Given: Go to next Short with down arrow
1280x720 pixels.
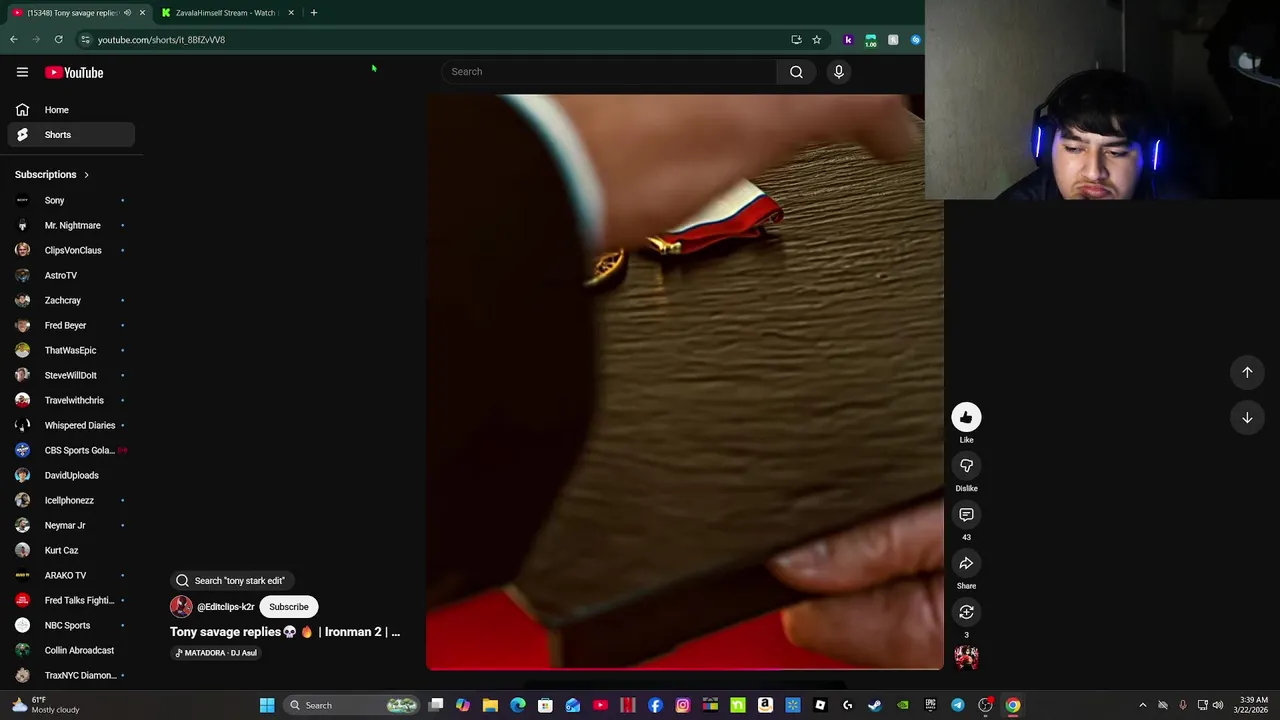Looking at the screenshot, I should [1247, 418].
